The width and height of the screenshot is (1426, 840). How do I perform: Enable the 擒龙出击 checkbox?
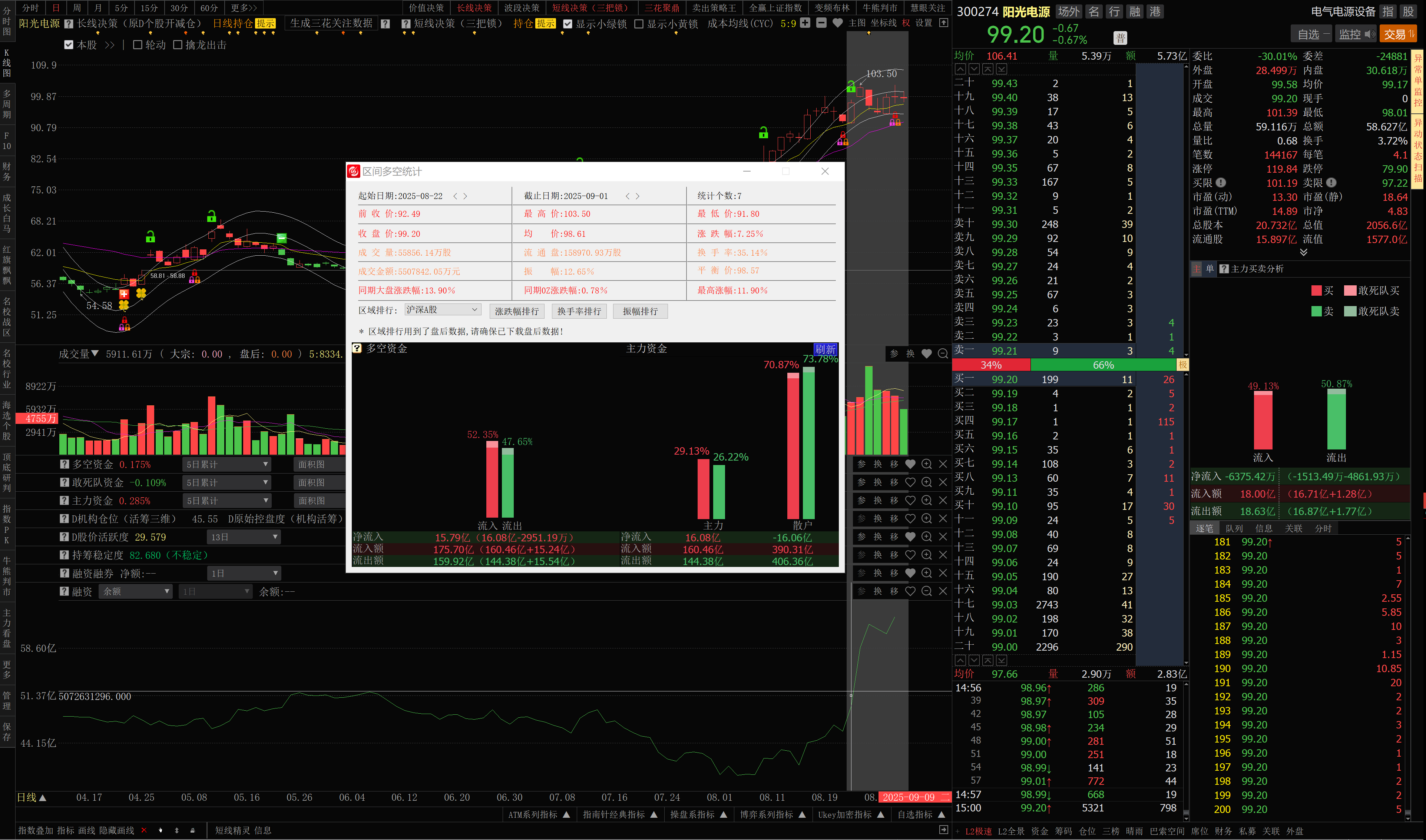click(x=178, y=45)
